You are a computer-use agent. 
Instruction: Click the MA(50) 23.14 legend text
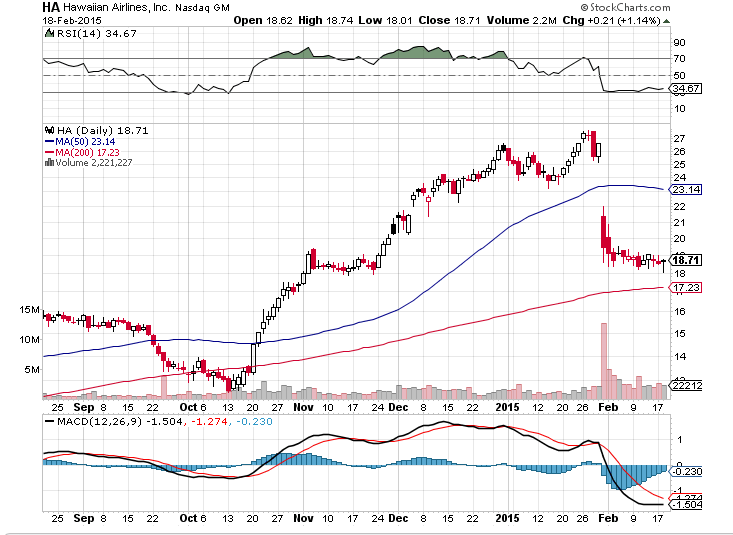point(85,141)
